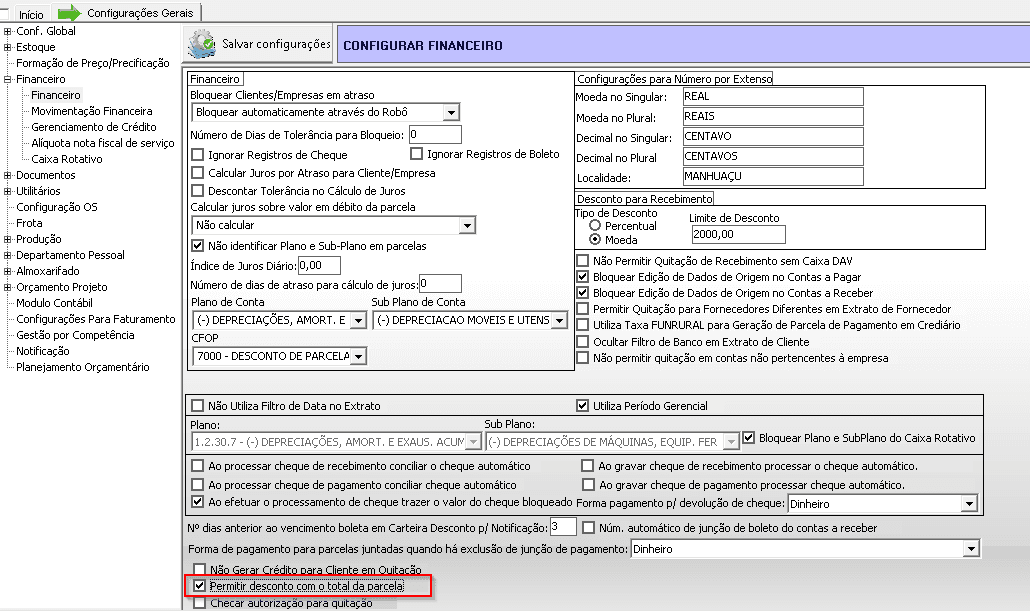Expand the Departamento Pessoal tree node
Image resolution: width=1030 pixels, height=611 pixels.
7,255
